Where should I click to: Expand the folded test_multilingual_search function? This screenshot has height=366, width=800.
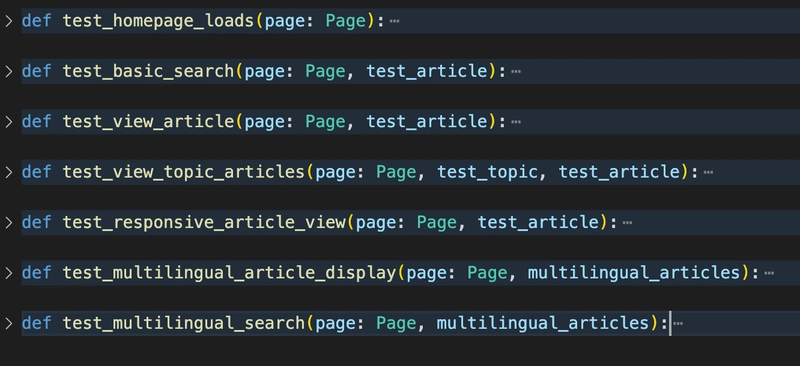point(8,324)
